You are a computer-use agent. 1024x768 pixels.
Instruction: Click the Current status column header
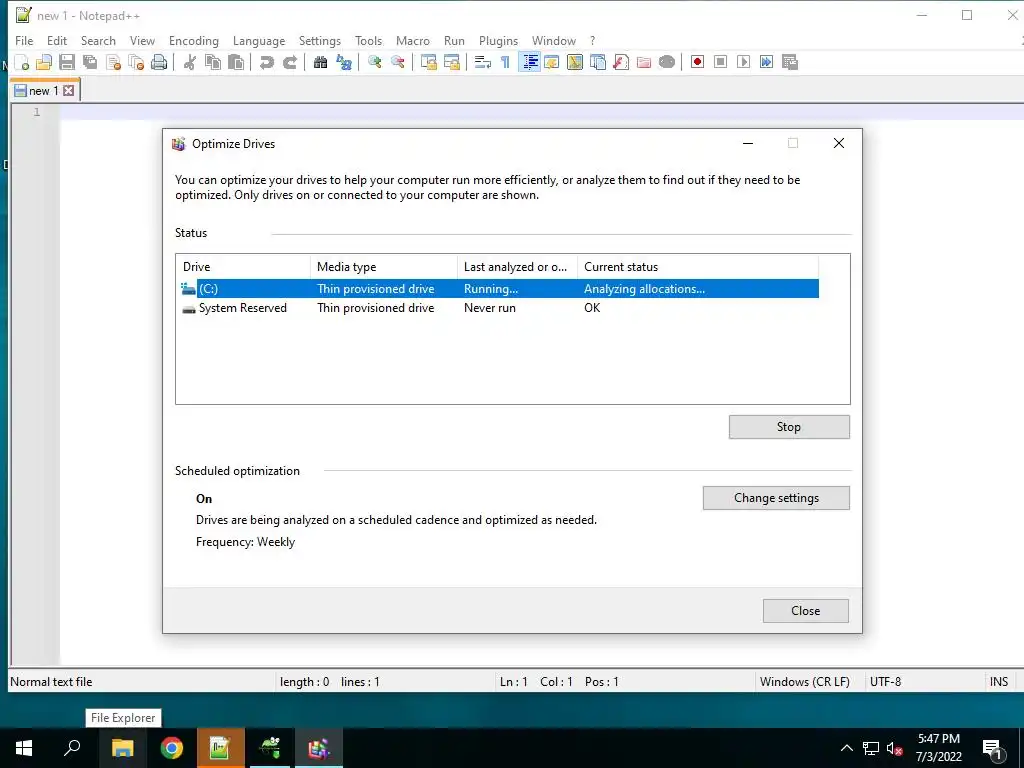[x=697, y=266]
